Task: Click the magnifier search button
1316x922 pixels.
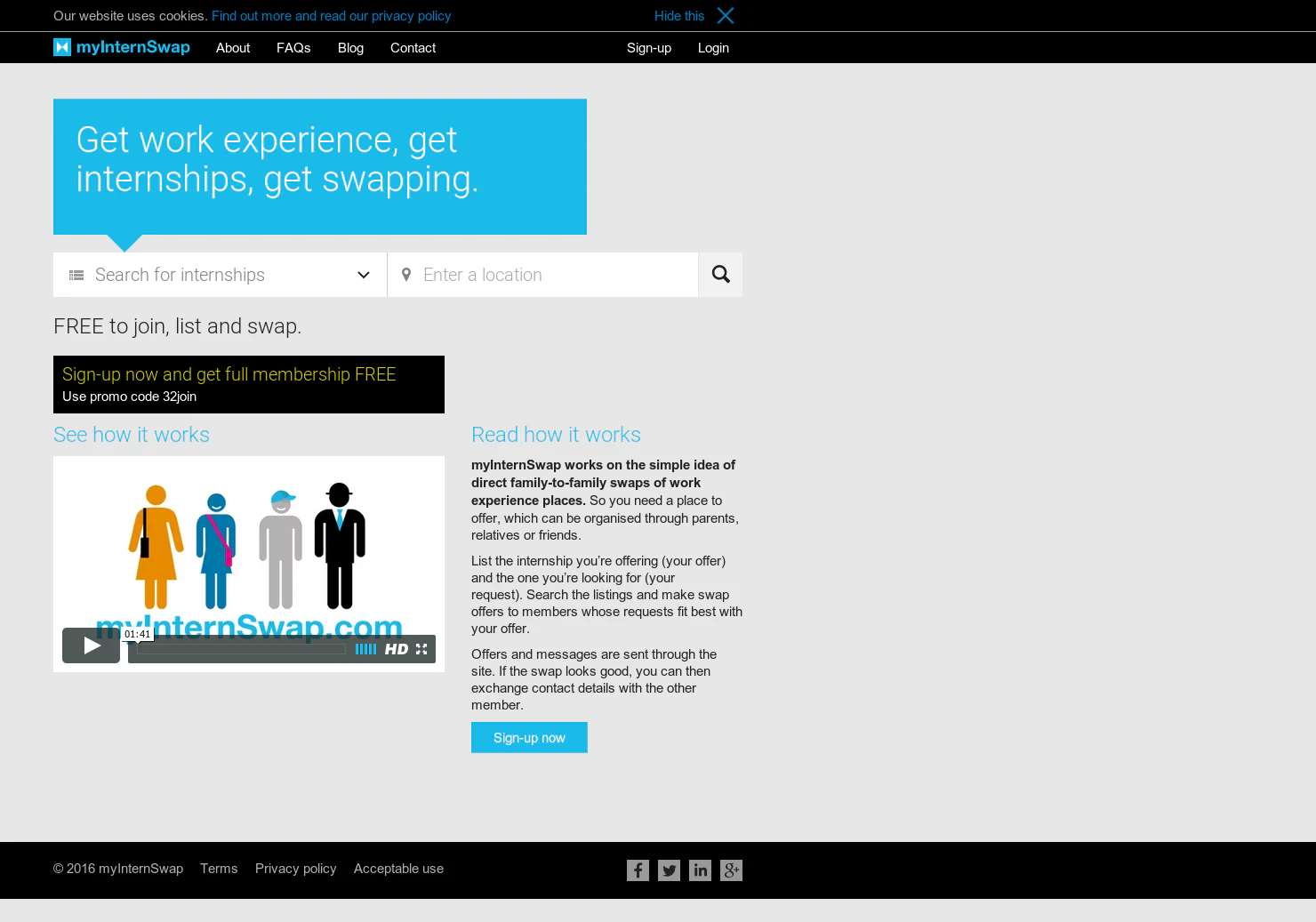Action: [720, 275]
